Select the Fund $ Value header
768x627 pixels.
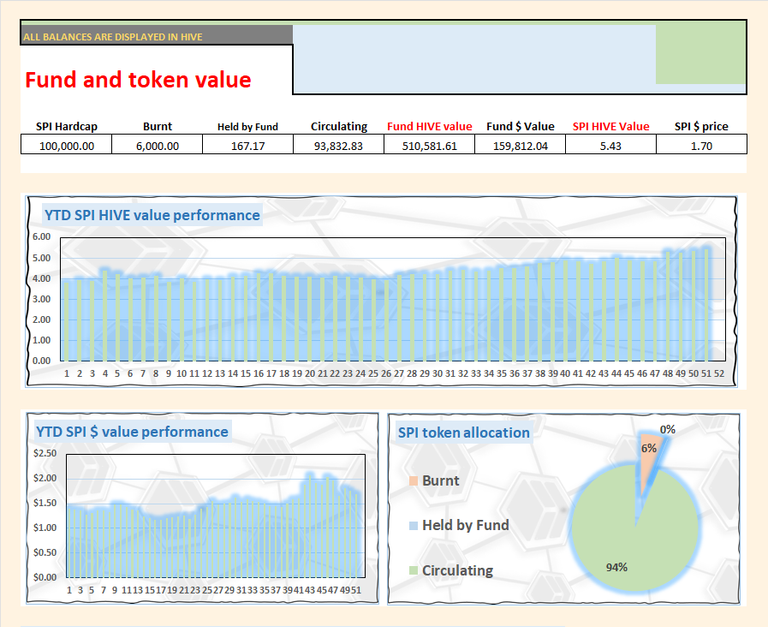520,126
